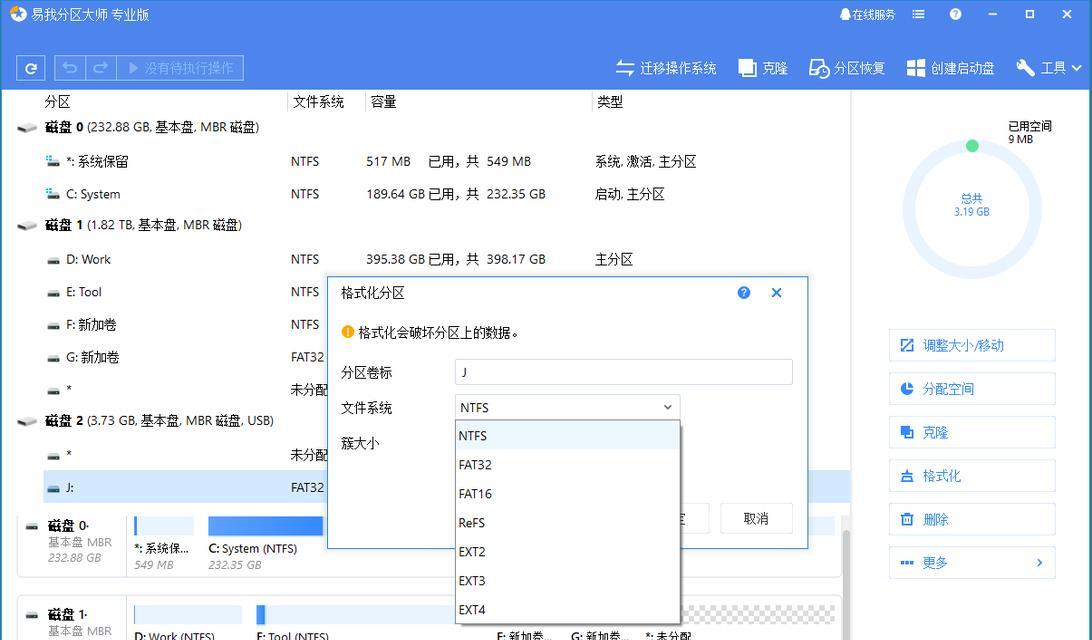This screenshot has height=640, width=1092.
Task: Select EXT2 from the dropdown list
Action: tap(567, 552)
